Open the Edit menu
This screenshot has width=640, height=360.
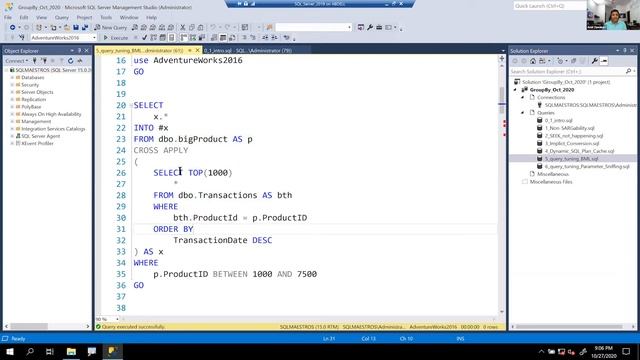pos(24,18)
